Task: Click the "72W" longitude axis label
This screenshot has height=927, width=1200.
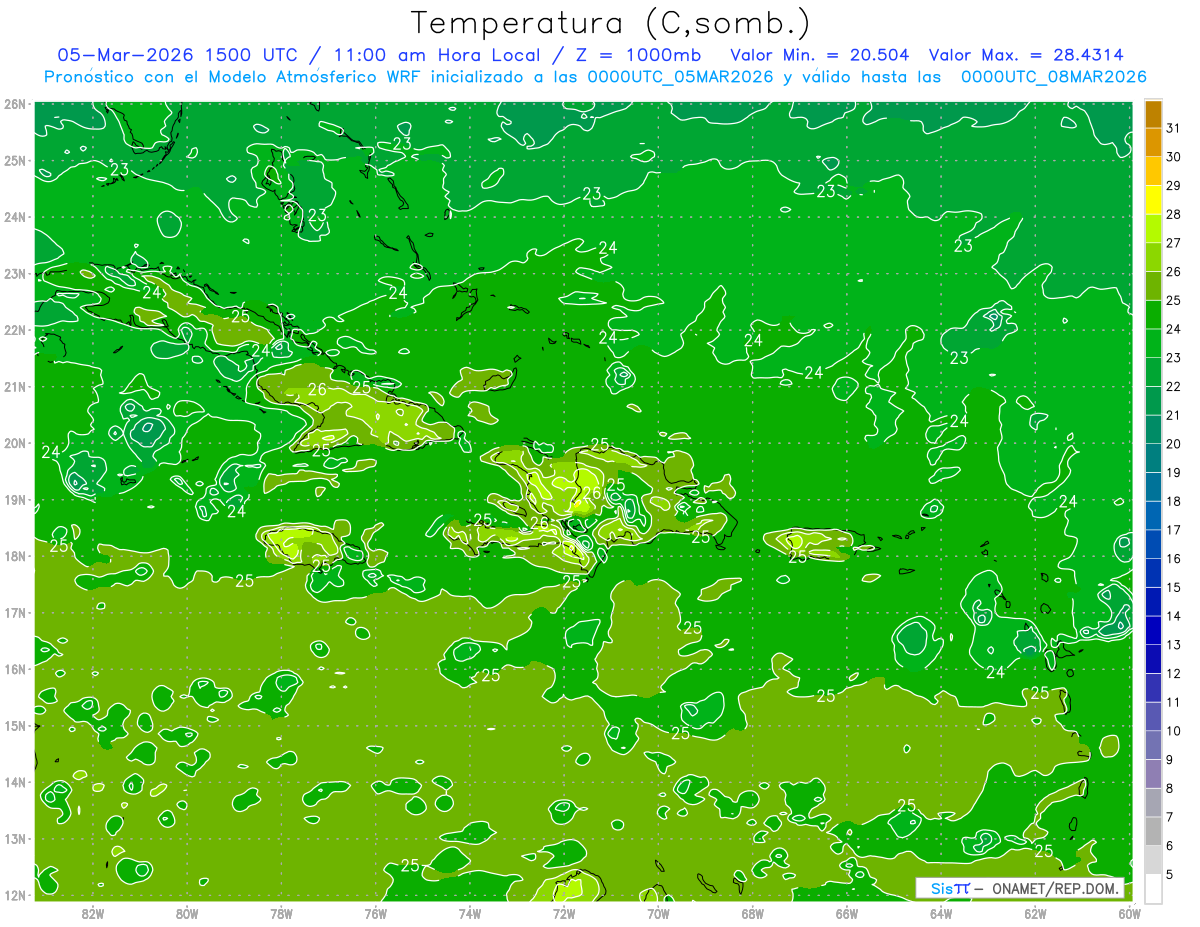Action: click(564, 913)
